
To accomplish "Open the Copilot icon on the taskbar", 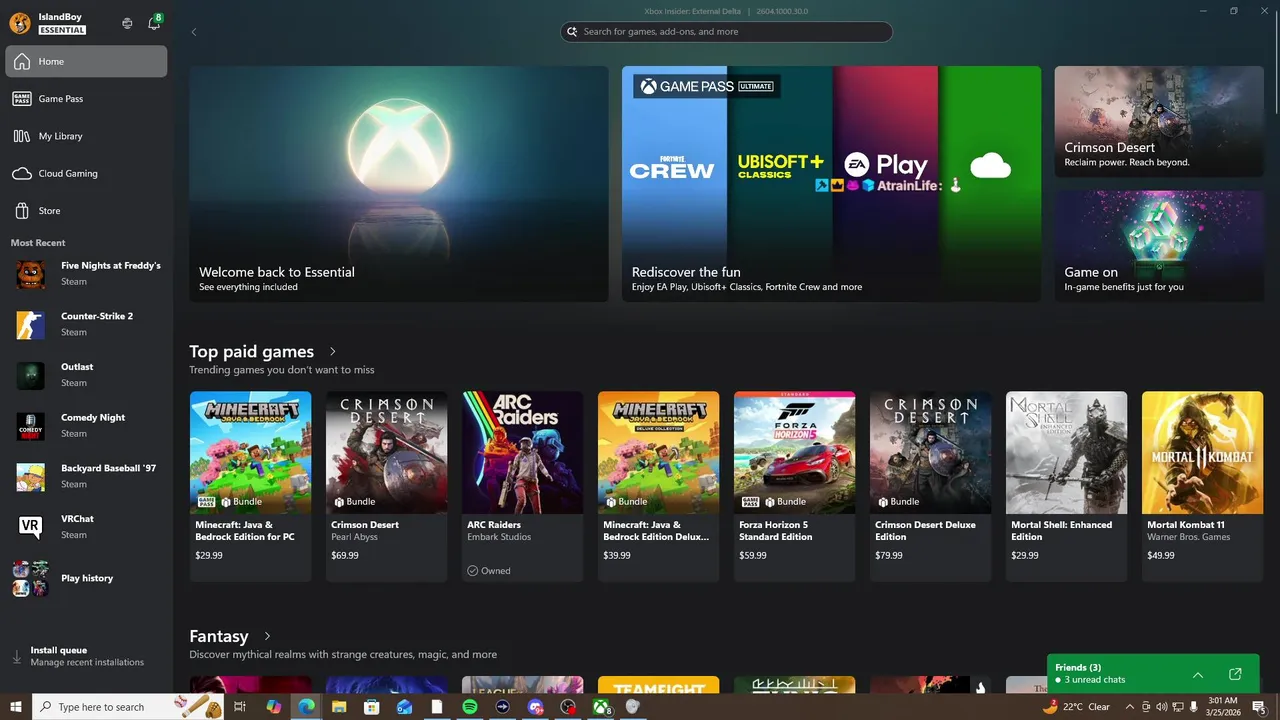I will (x=273, y=707).
